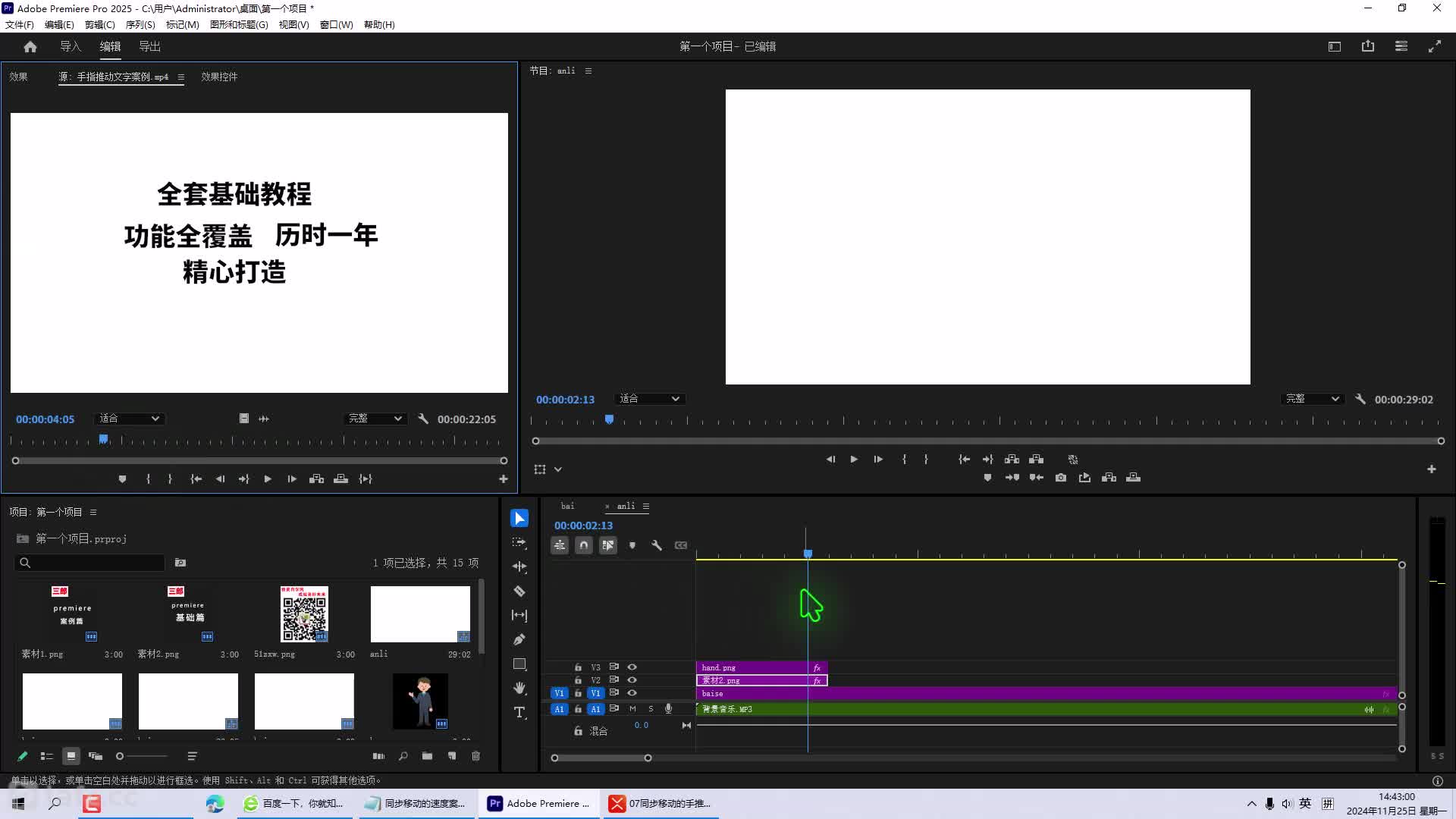This screenshot has width=1456, height=819.
Task: Open the Source monitor settings wrench
Action: [423, 419]
